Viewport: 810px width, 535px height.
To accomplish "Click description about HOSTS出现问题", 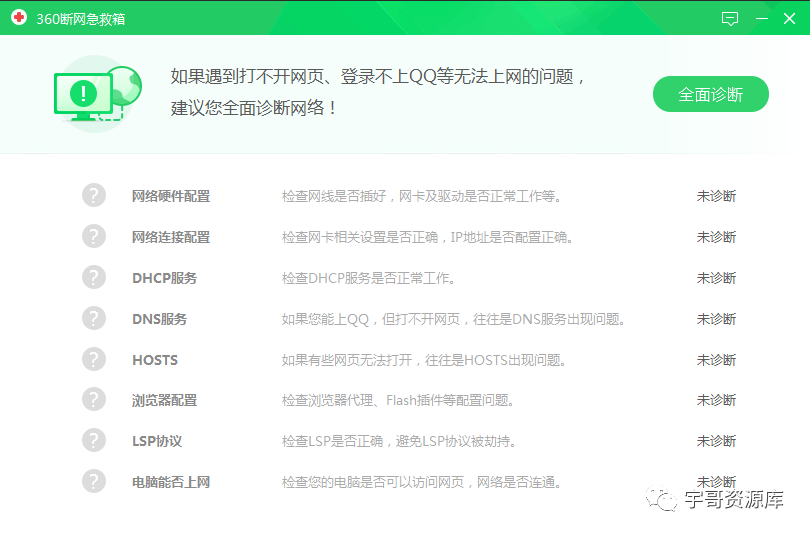I will 424,359.
